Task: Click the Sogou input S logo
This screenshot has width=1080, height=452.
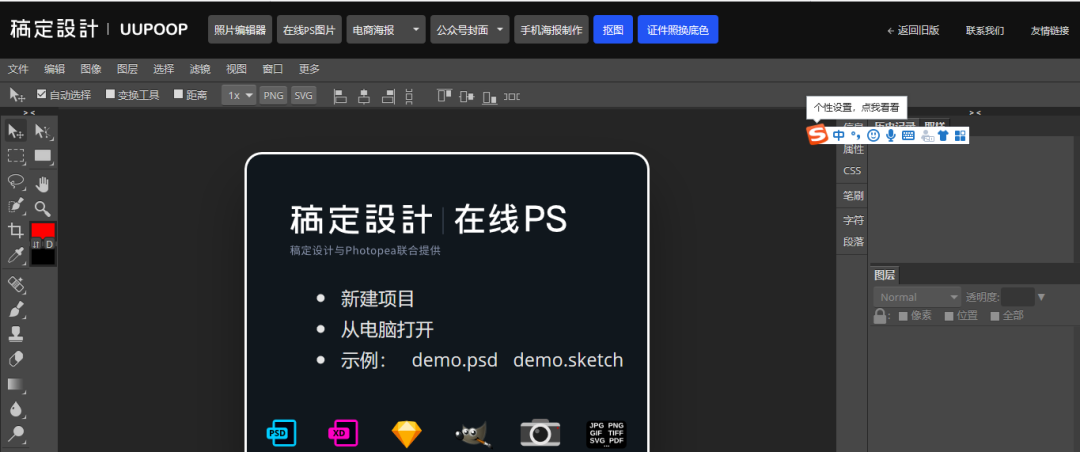Action: 818,135
